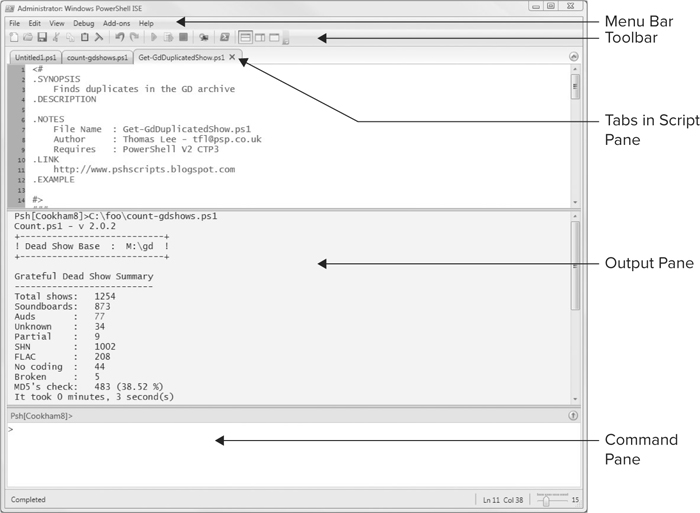Image resolution: width=700 pixels, height=513 pixels.
Task: Click 'Grateful Dead Show Summary' output heading
Action: (83, 276)
